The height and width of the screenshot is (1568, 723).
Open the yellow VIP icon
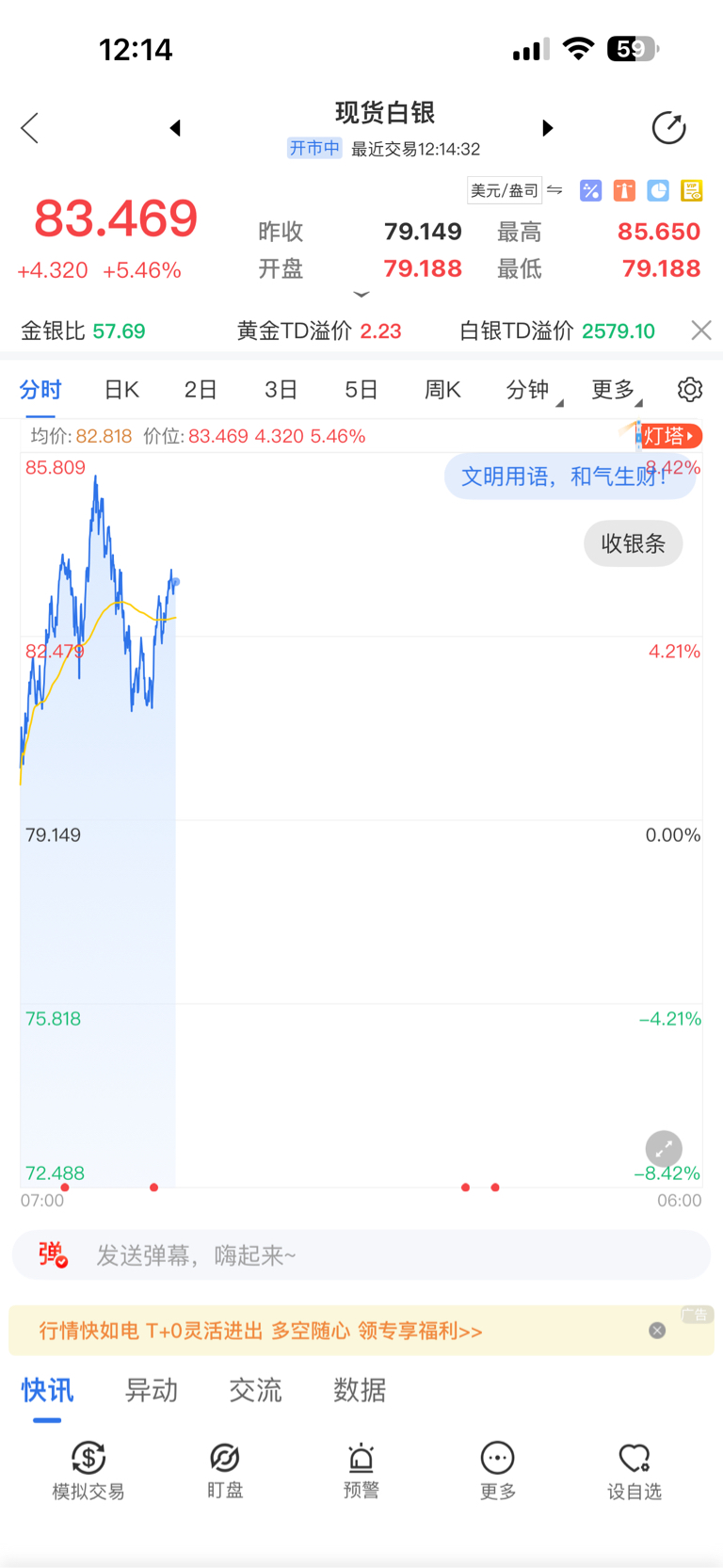(x=692, y=191)
